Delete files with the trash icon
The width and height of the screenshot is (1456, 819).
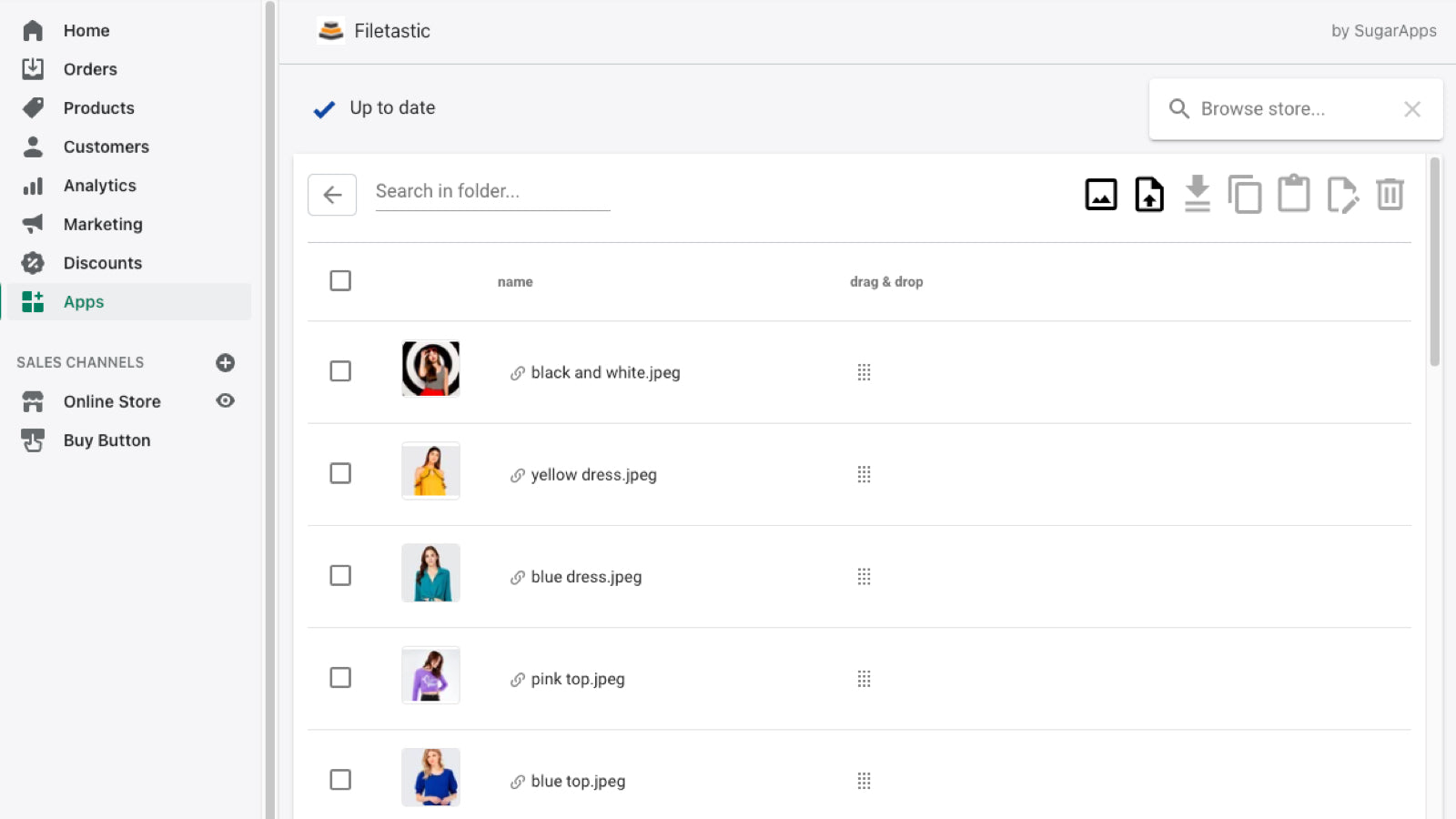pos(1390,194)
